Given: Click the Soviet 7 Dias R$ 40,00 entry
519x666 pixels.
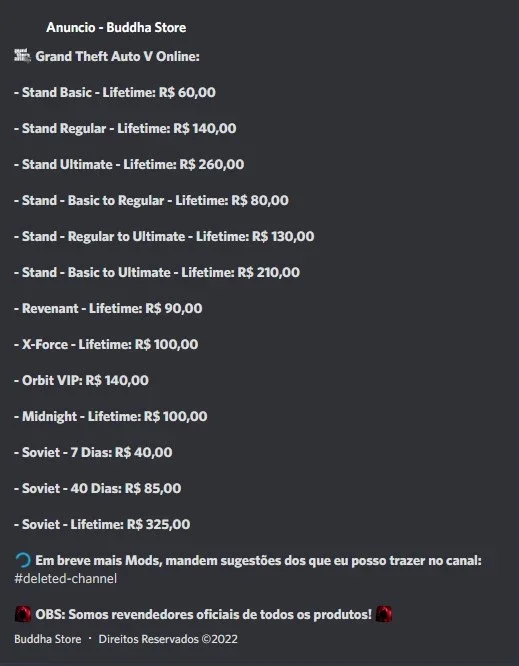Looking at the screenshot, I should (x=93, y=452).
